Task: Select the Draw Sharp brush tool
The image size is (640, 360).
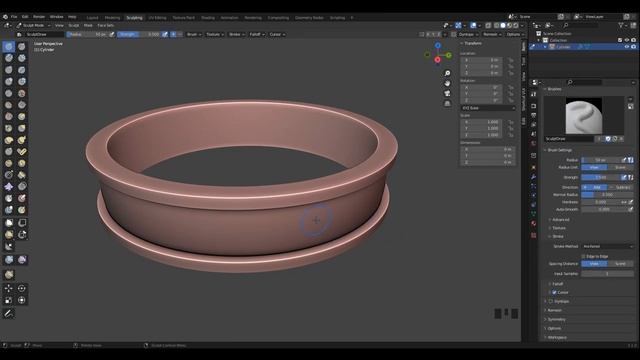Action: tap(22, 46)
